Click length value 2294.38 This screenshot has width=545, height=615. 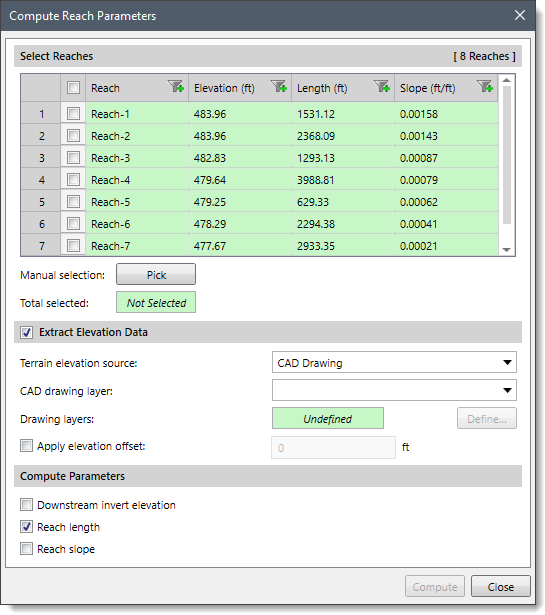click(316, 224)
